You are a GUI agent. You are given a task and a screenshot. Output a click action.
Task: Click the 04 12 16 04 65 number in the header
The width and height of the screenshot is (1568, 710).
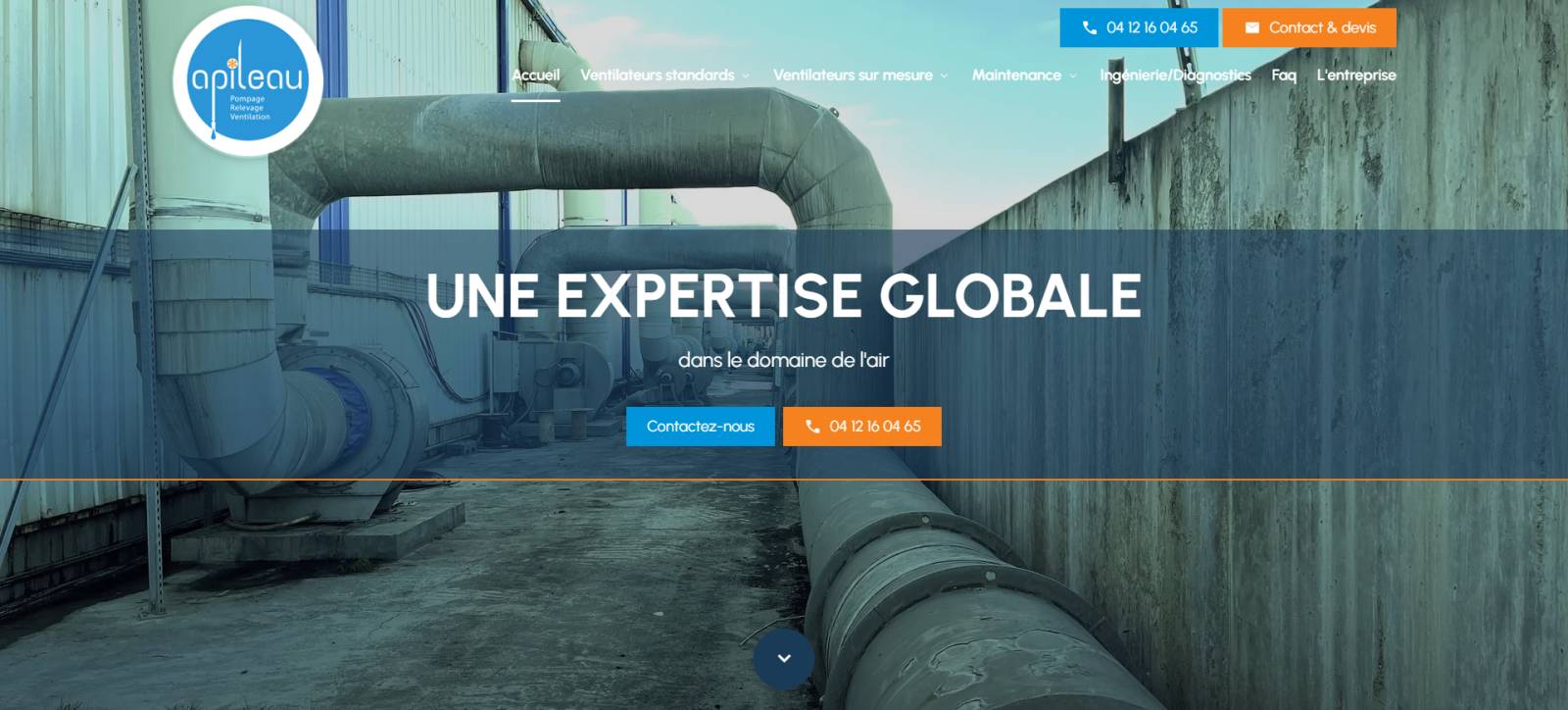click(x=1151, y=27)
